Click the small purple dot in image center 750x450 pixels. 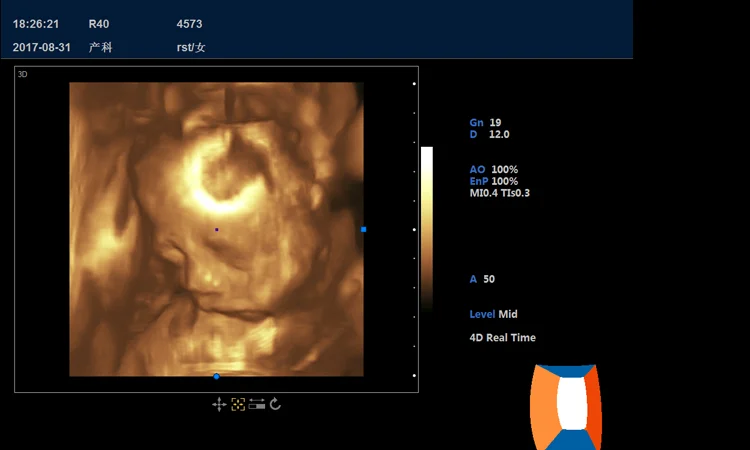point(217,229)
